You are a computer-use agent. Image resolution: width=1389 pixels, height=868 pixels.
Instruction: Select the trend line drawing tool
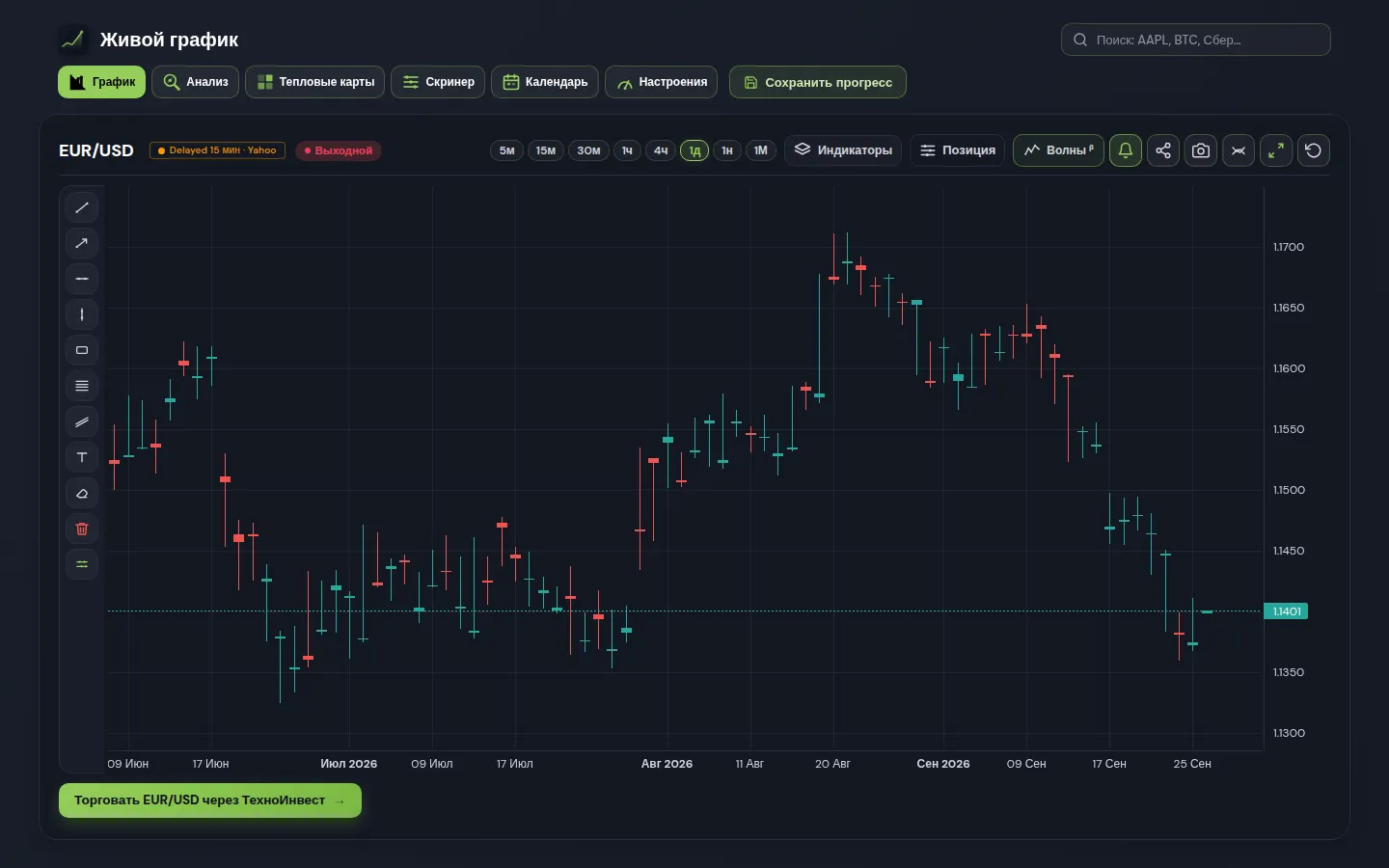(x=82, y=207)
